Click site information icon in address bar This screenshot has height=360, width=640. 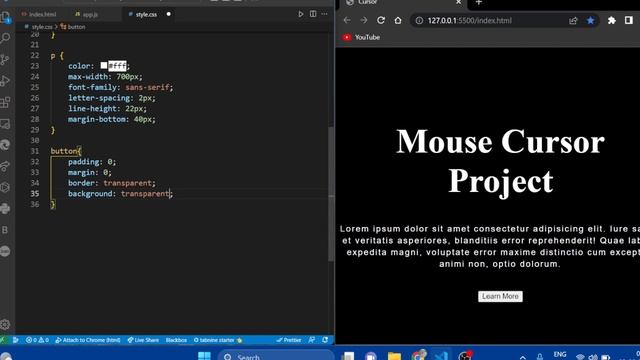coord(419,20)
